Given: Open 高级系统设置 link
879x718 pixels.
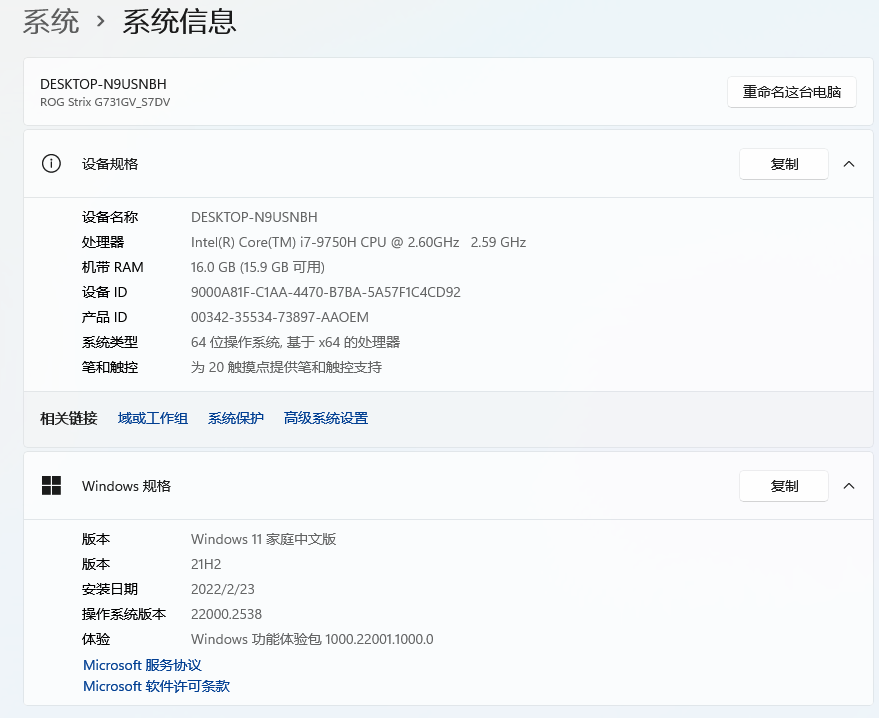Looking at the screenshot, I should [326, 418].
